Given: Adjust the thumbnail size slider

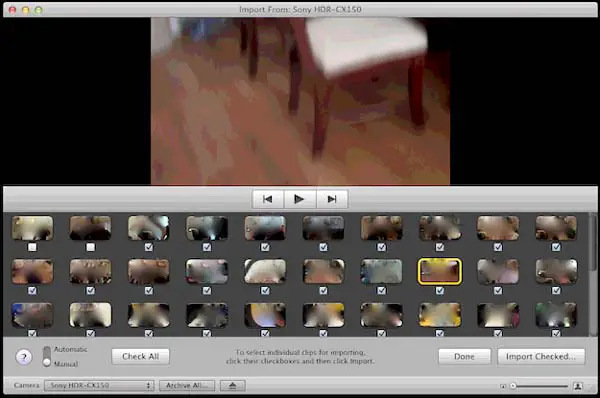Looking at the screenshot, I should tap(540, 386).
